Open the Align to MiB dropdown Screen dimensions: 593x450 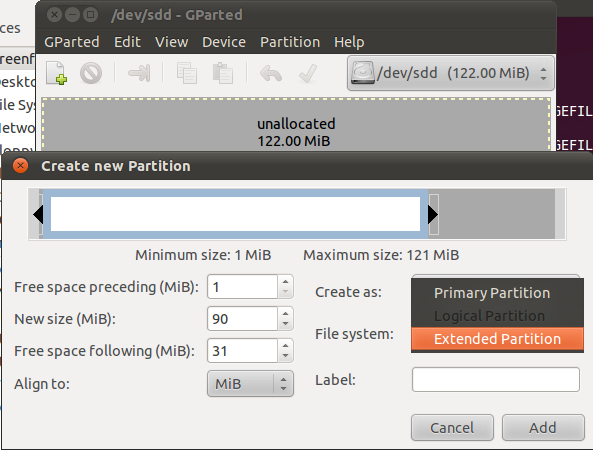[250, 384]
